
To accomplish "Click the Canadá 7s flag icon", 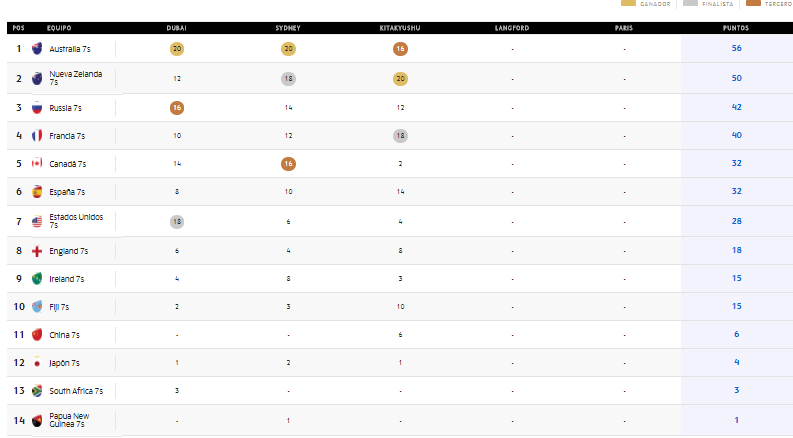I will coord(37,164).
